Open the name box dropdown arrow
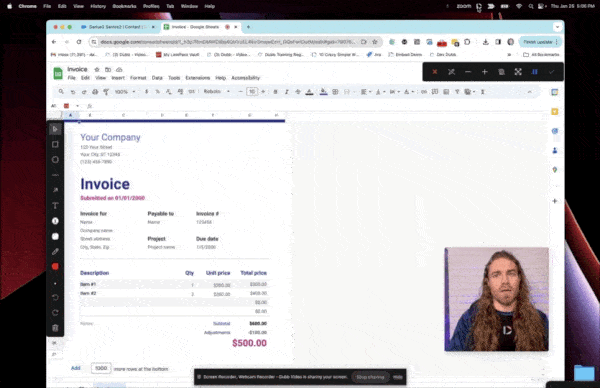Screen dimensions: 600x388 pos(77,106)
